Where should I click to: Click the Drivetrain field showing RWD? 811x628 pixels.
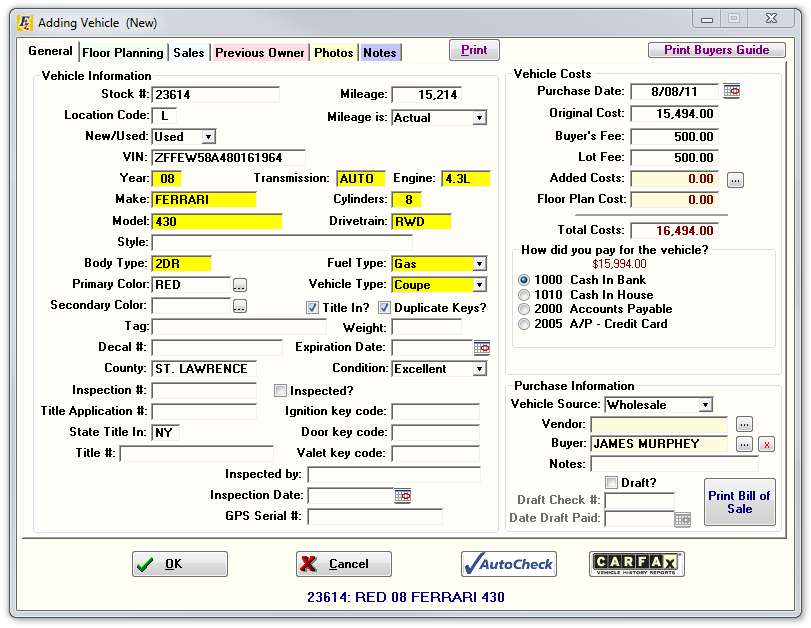pyautogui.click(x=422, y=221)
